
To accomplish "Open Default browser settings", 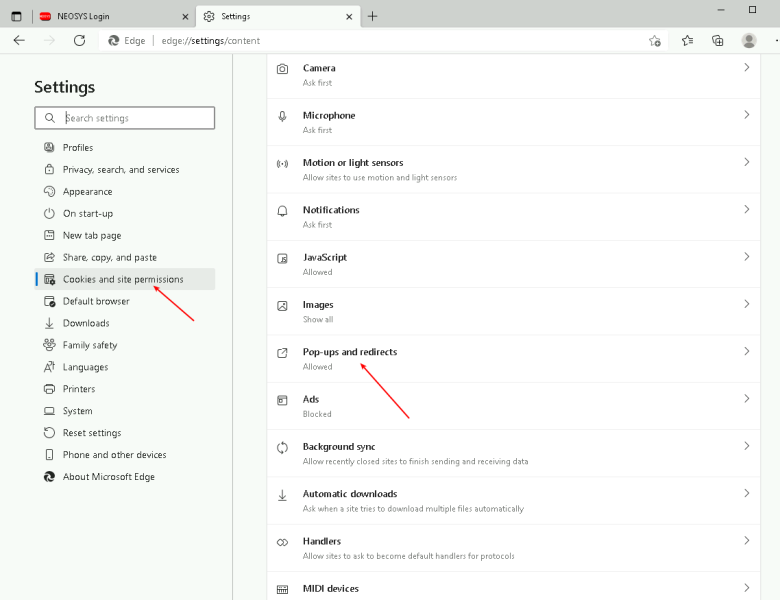I will [x=125, y=301].
